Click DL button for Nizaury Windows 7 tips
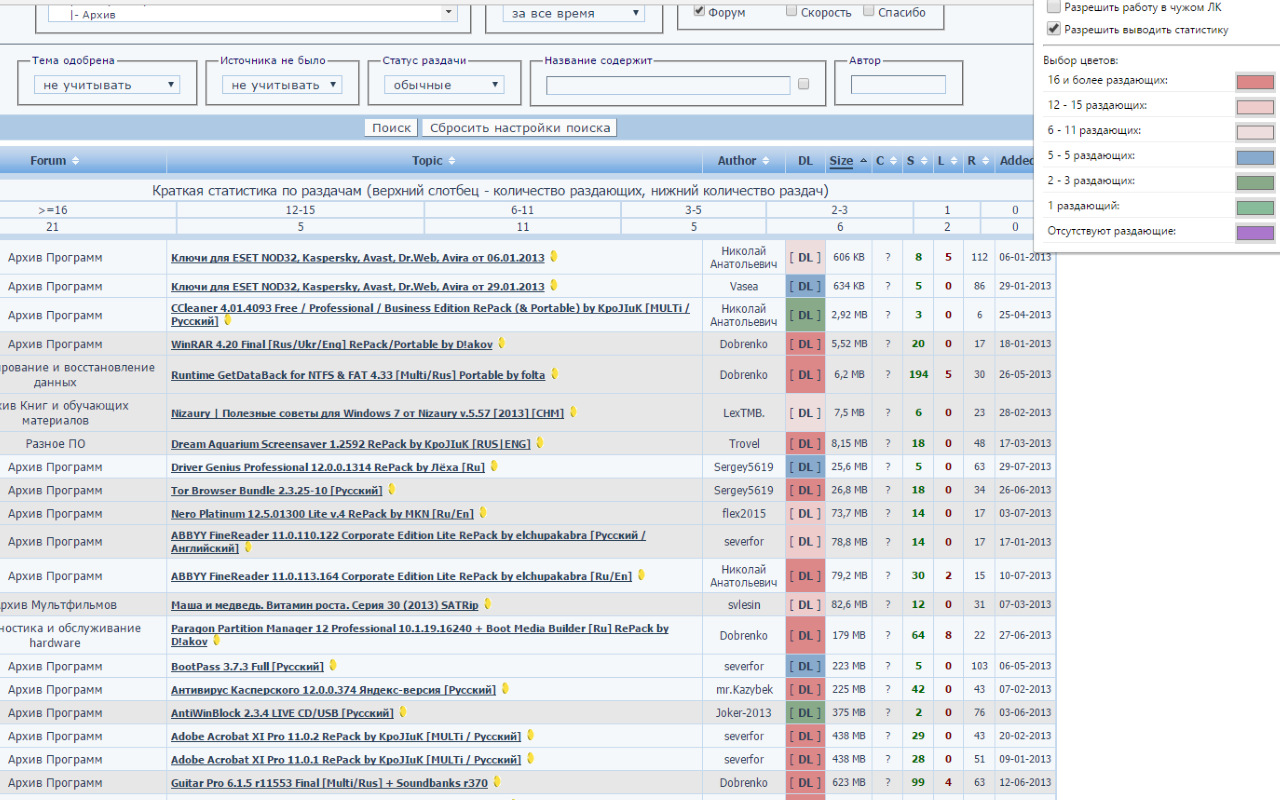1280x800 pixels. tap(805, 413)
